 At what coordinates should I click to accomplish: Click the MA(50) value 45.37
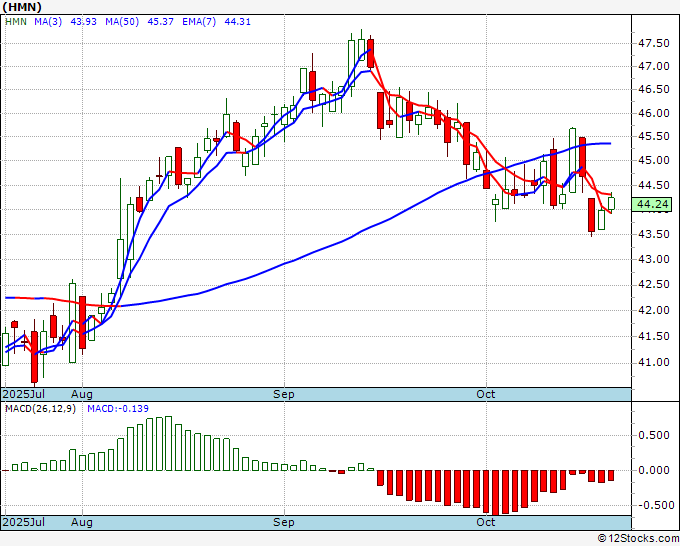160,22
